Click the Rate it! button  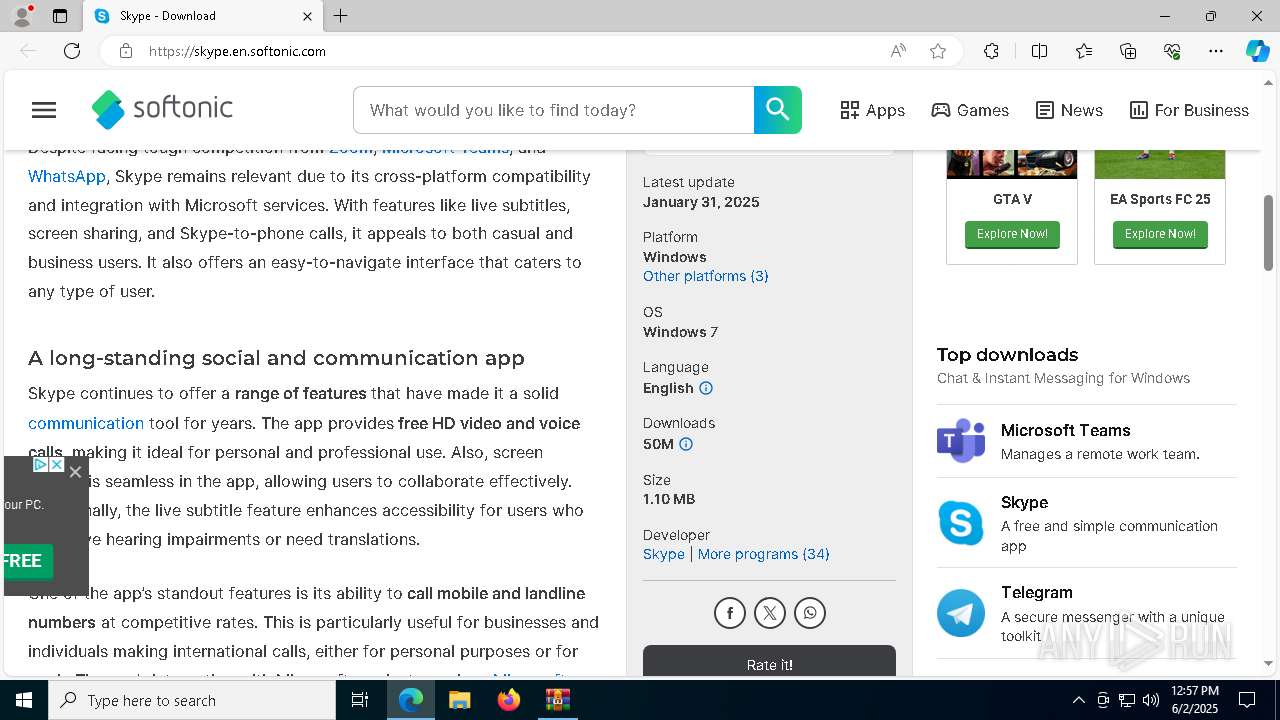coord(769,662)
